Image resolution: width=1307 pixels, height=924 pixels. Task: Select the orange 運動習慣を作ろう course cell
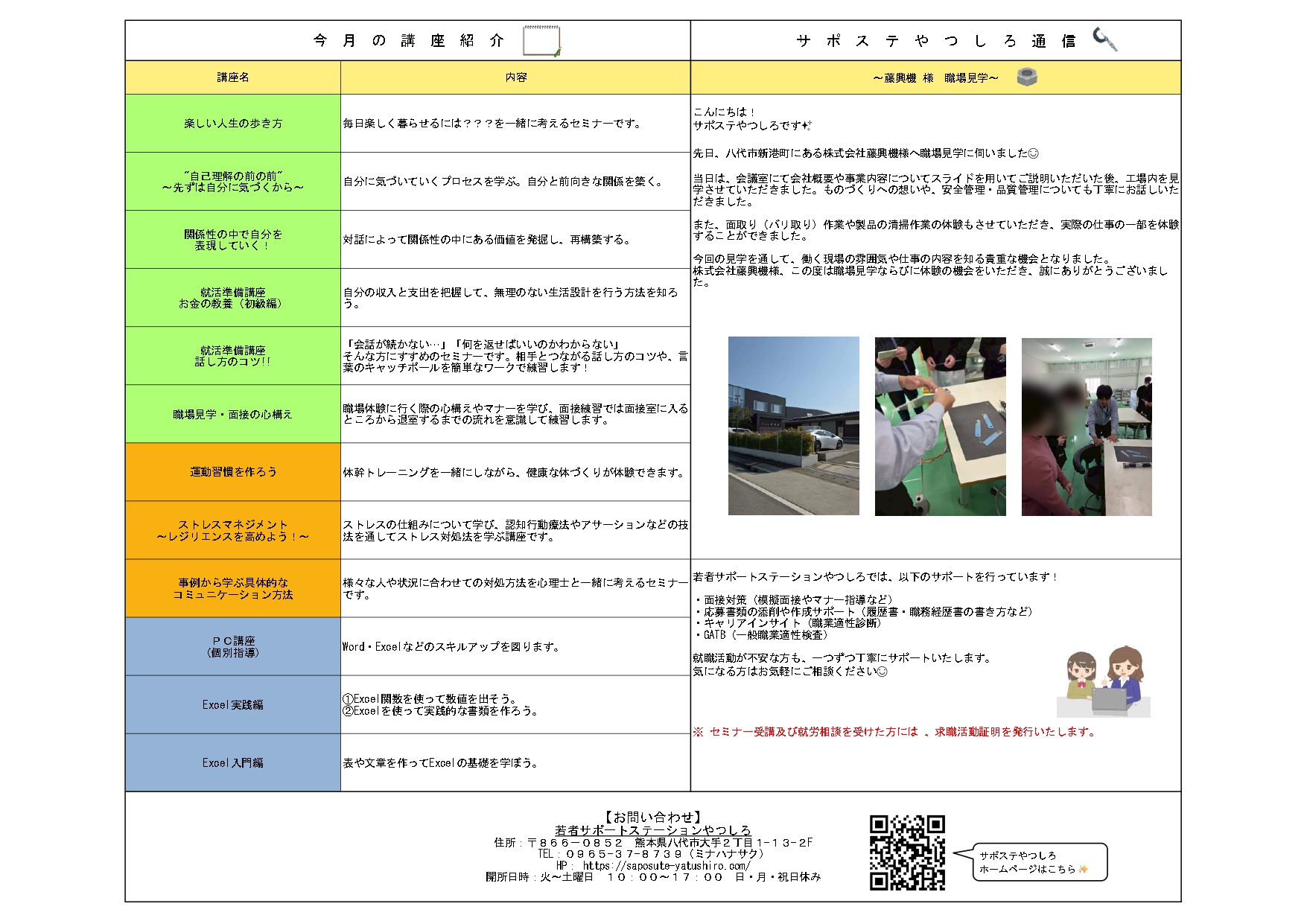pos(233,472)
